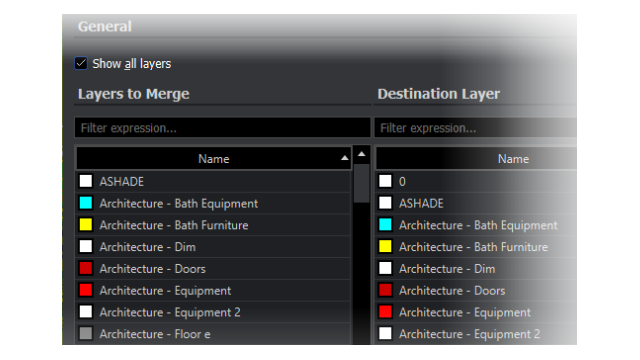Screen dimensions: 640x360
Task: Select Architecture - Equipment 2 in the Layers to Merge list
Action: tap(213, 312)
